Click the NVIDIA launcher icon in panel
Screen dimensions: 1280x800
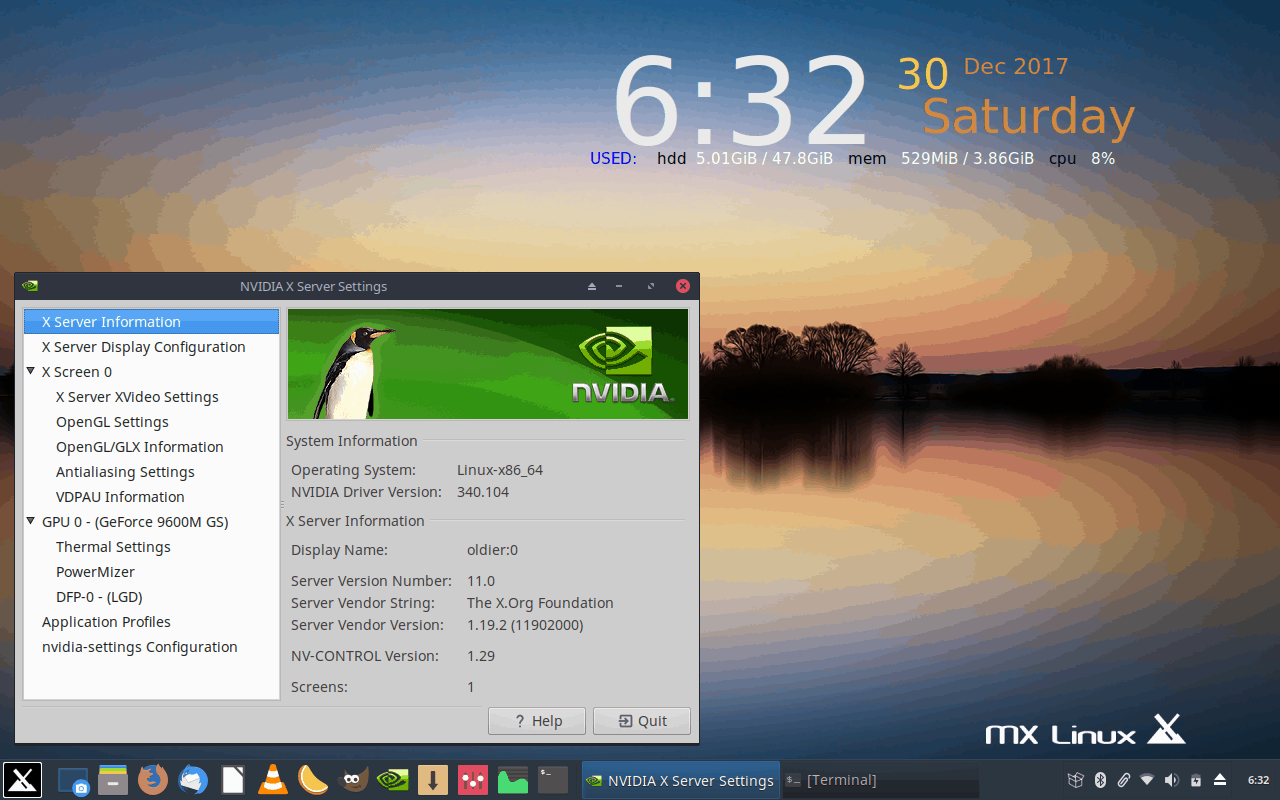(x=393, y=779)
